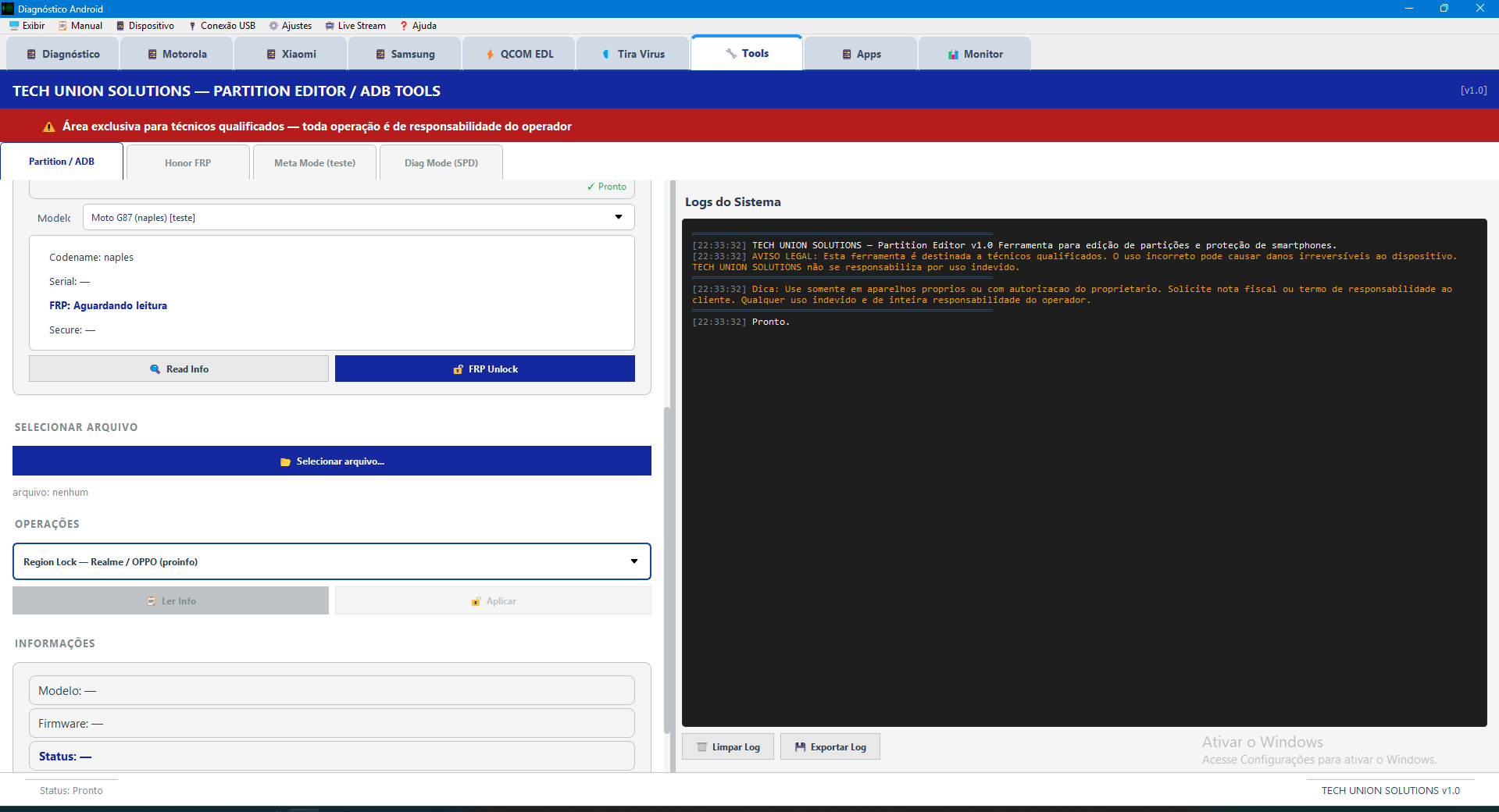Open the Manual menu
This screenshot has width=1499, height=812.
(80, 26)
